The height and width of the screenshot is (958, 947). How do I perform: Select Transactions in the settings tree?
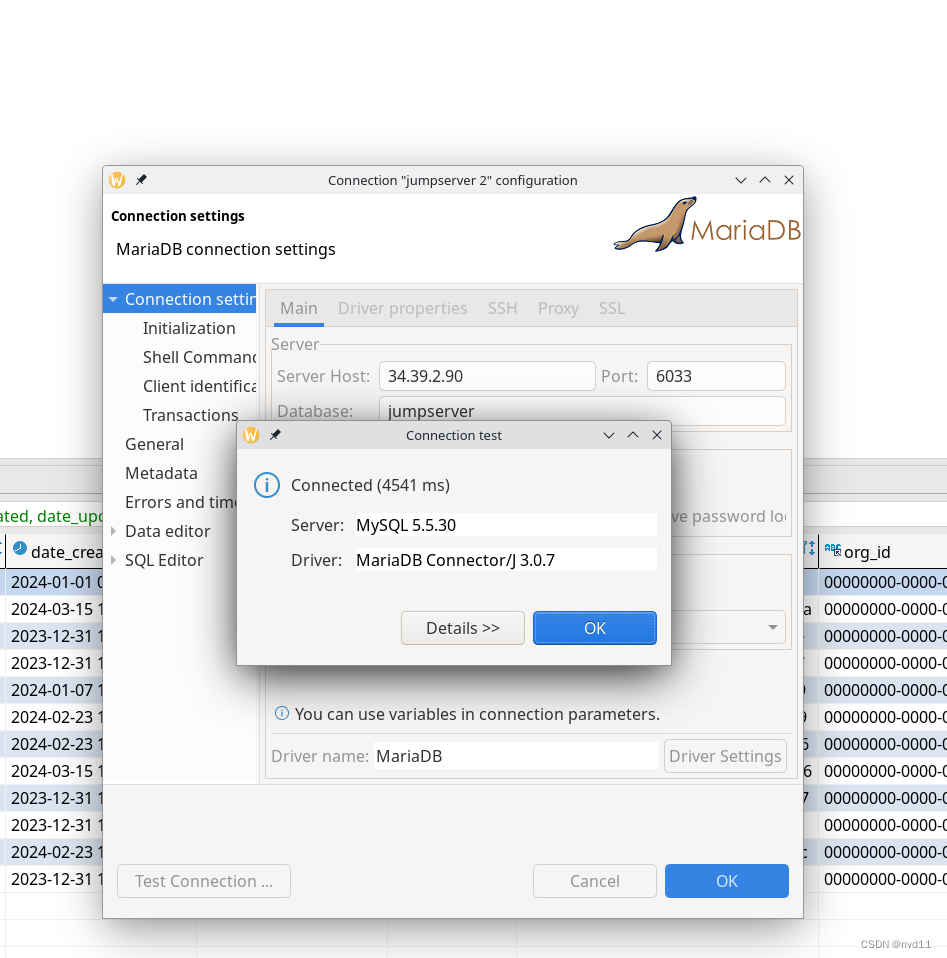coord(191,415)
